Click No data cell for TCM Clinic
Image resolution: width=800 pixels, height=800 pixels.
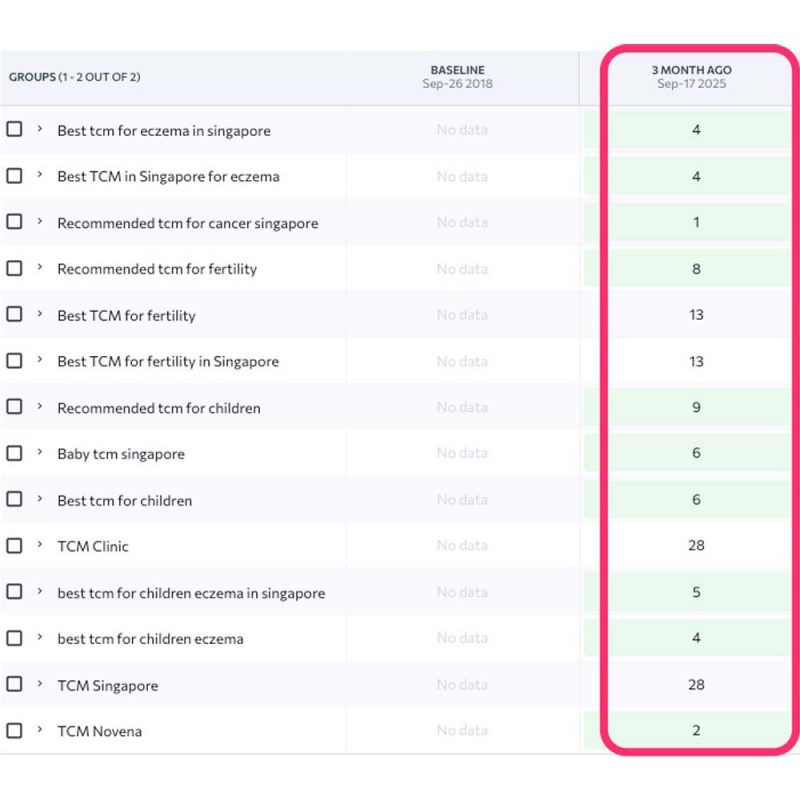462,546
